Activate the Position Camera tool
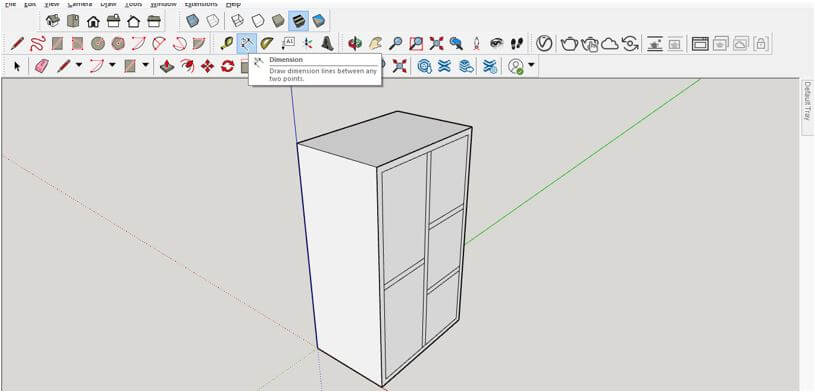 pyautogui.click(x=476, y=44)
